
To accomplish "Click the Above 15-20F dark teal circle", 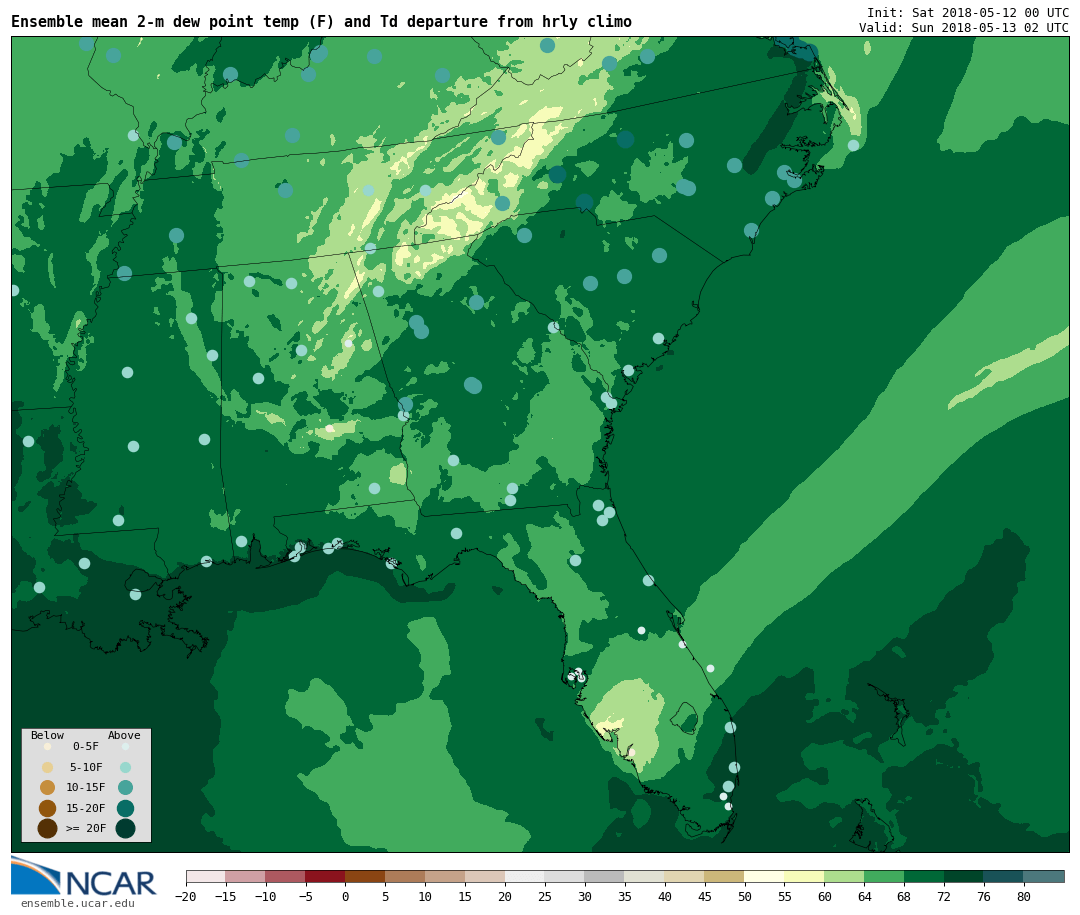I will (125, 808).
